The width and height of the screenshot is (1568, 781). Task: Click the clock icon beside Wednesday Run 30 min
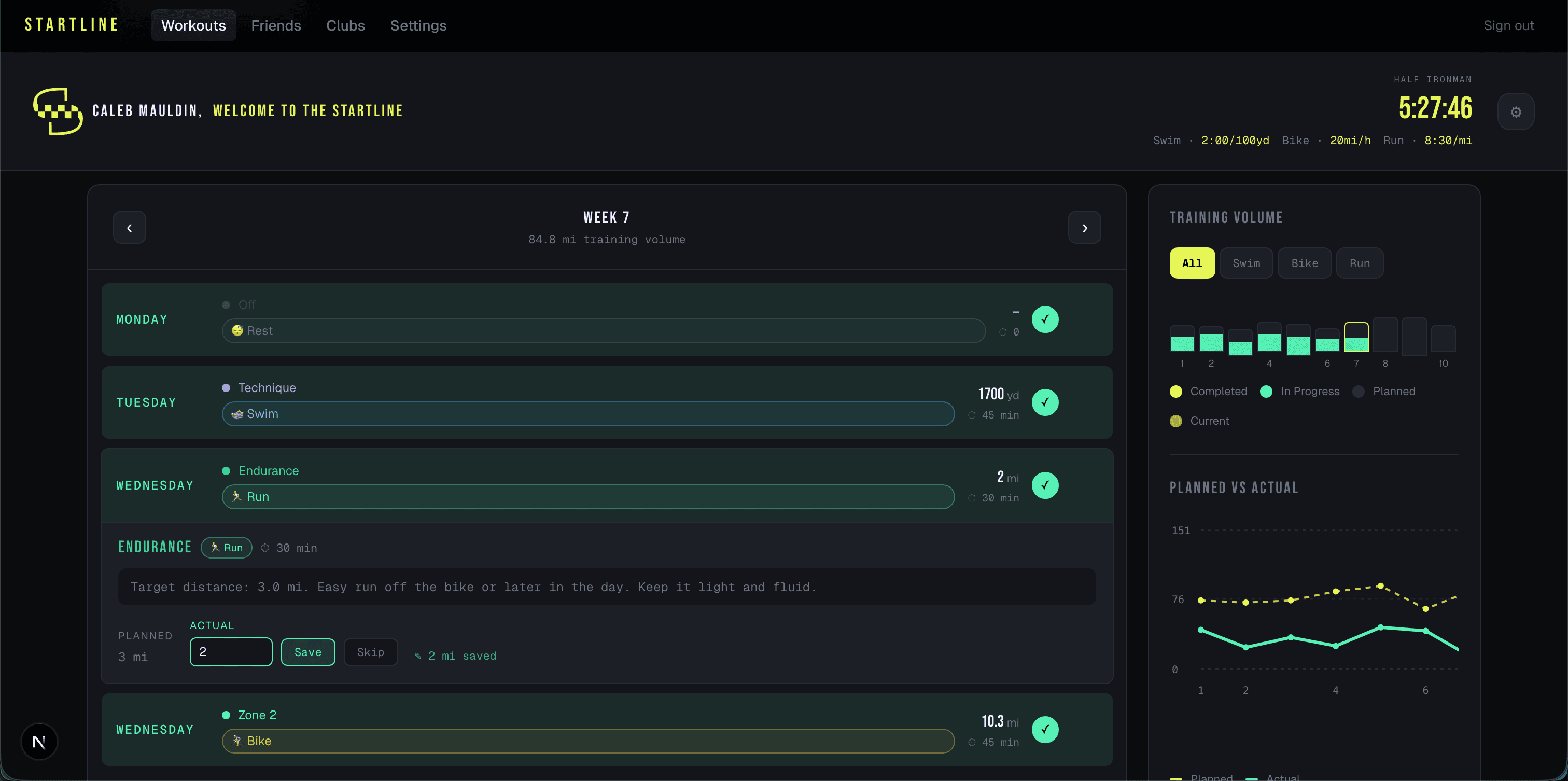tap(972, 498)
